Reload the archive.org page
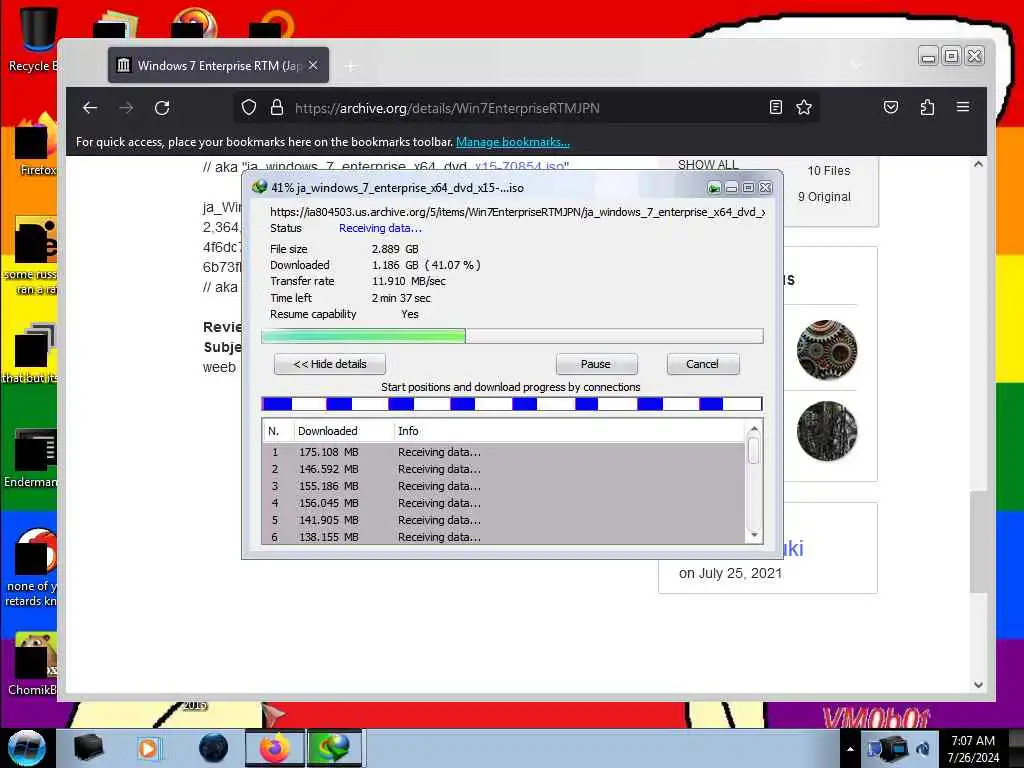 (162, 108)
